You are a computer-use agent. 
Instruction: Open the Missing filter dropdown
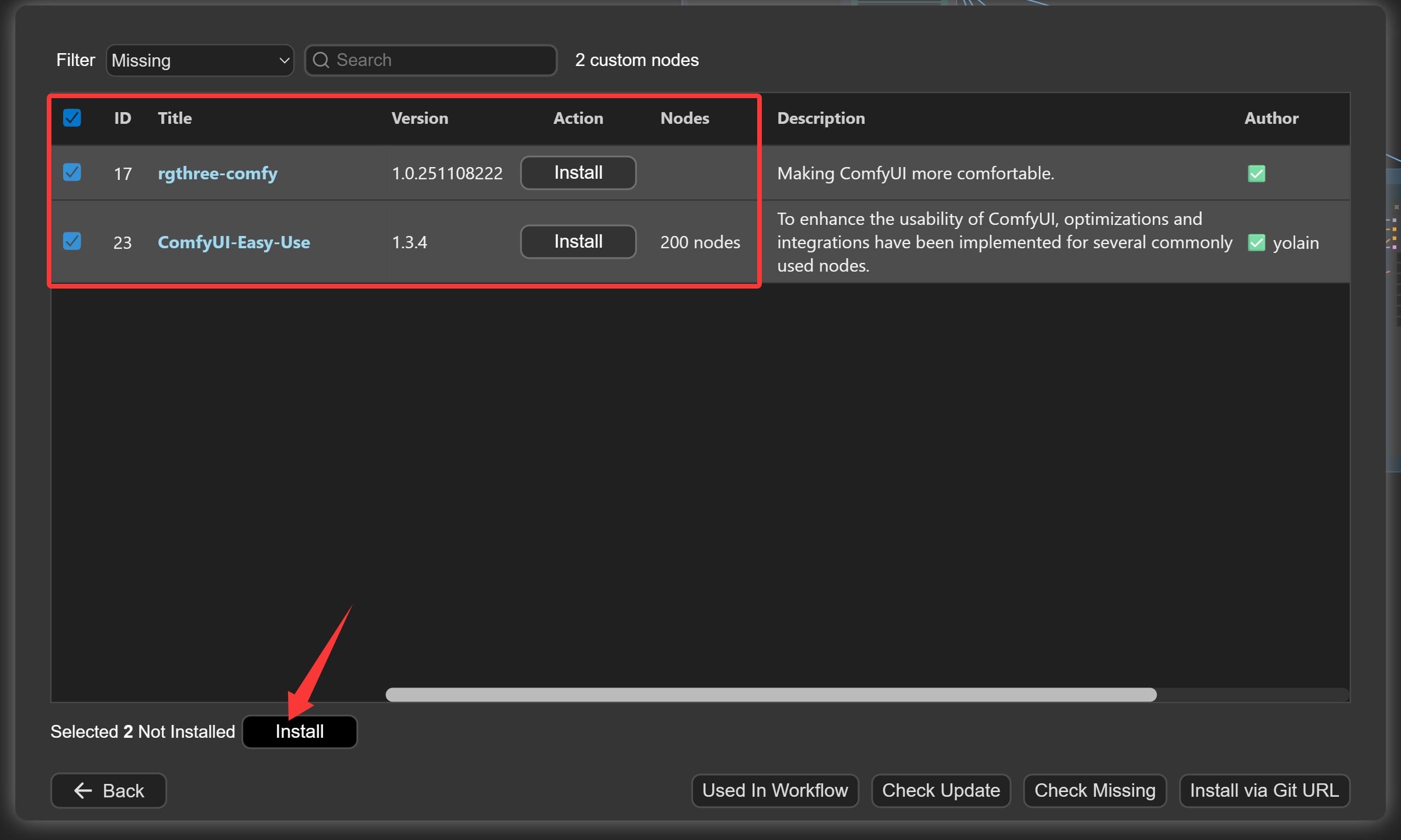pos(199,60)
